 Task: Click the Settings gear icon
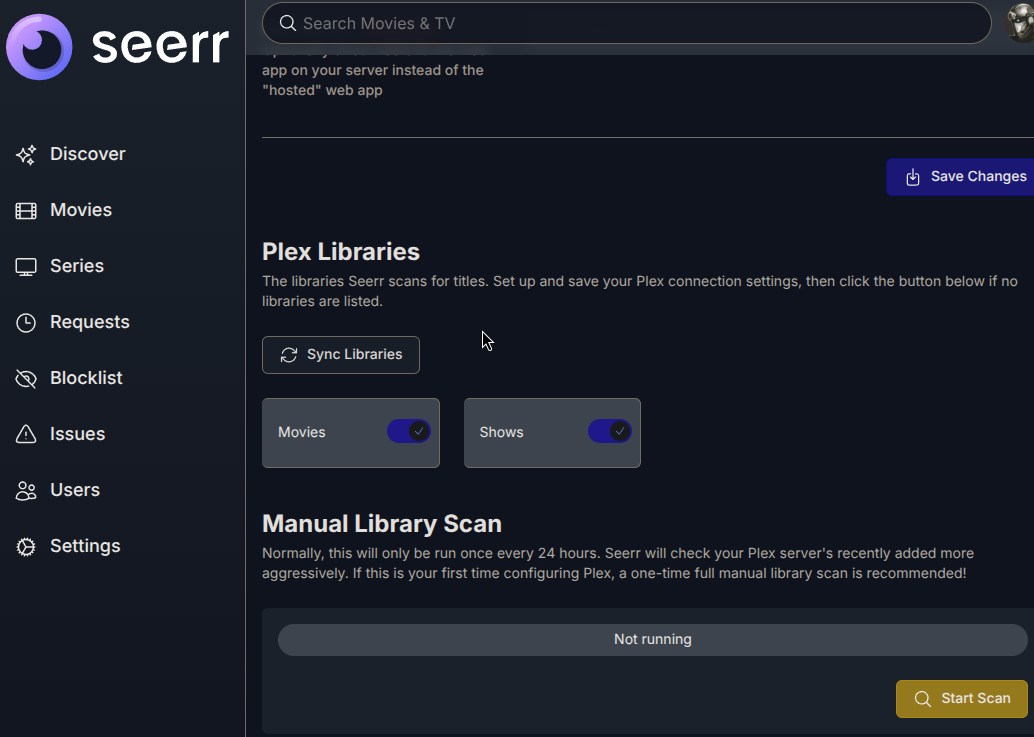pos(26,547)
